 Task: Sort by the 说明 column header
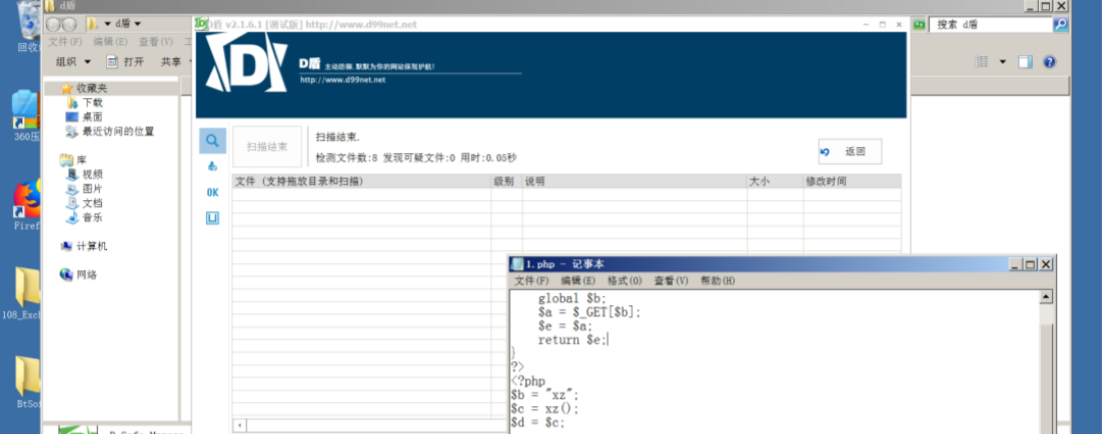(634, 181)
